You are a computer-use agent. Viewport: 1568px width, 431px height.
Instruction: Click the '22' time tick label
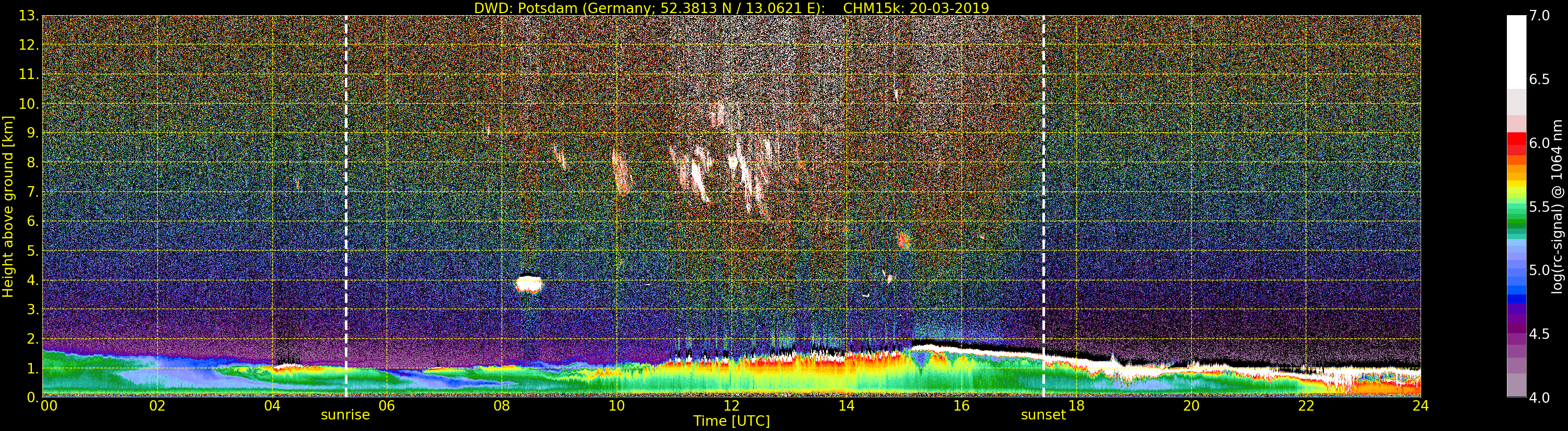coord(1306,405)
